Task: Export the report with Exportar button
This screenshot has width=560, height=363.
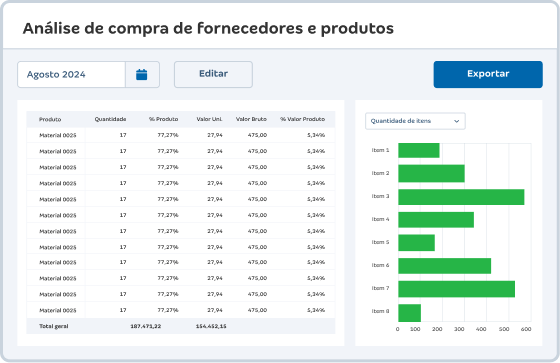Action: coord(488,74)
